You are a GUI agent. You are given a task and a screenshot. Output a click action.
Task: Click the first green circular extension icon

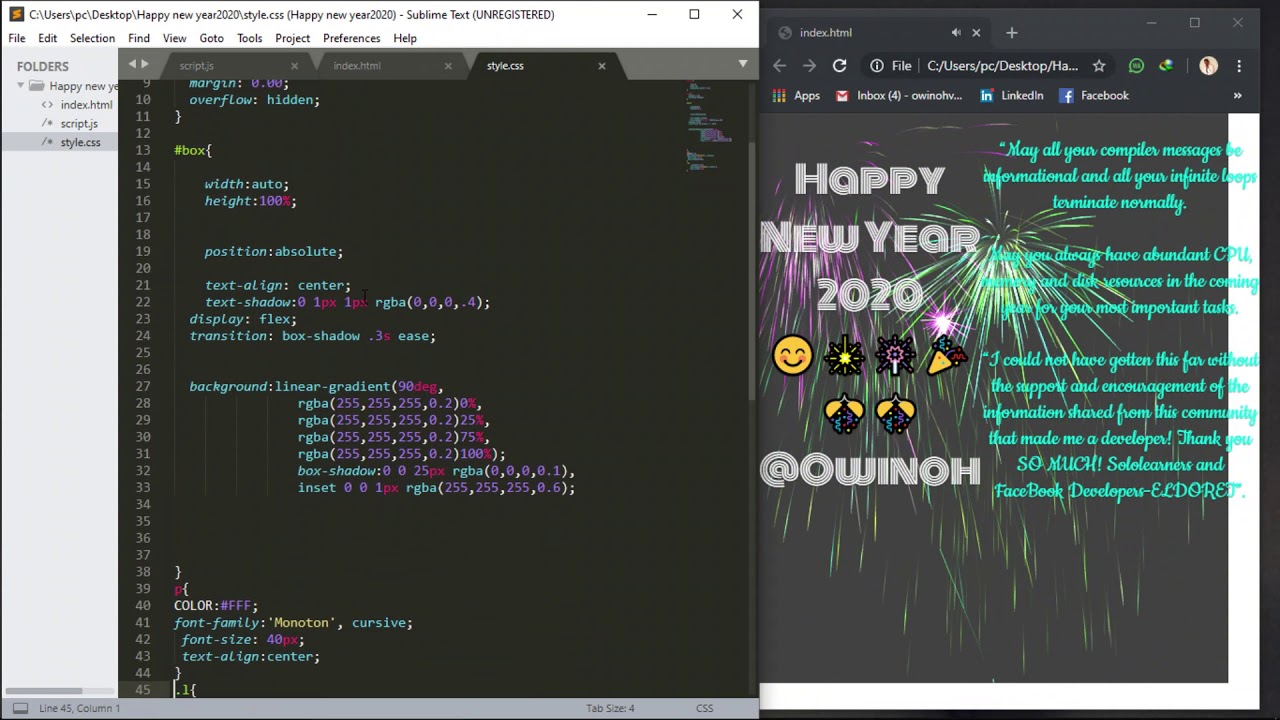[x=1137, y=65]
